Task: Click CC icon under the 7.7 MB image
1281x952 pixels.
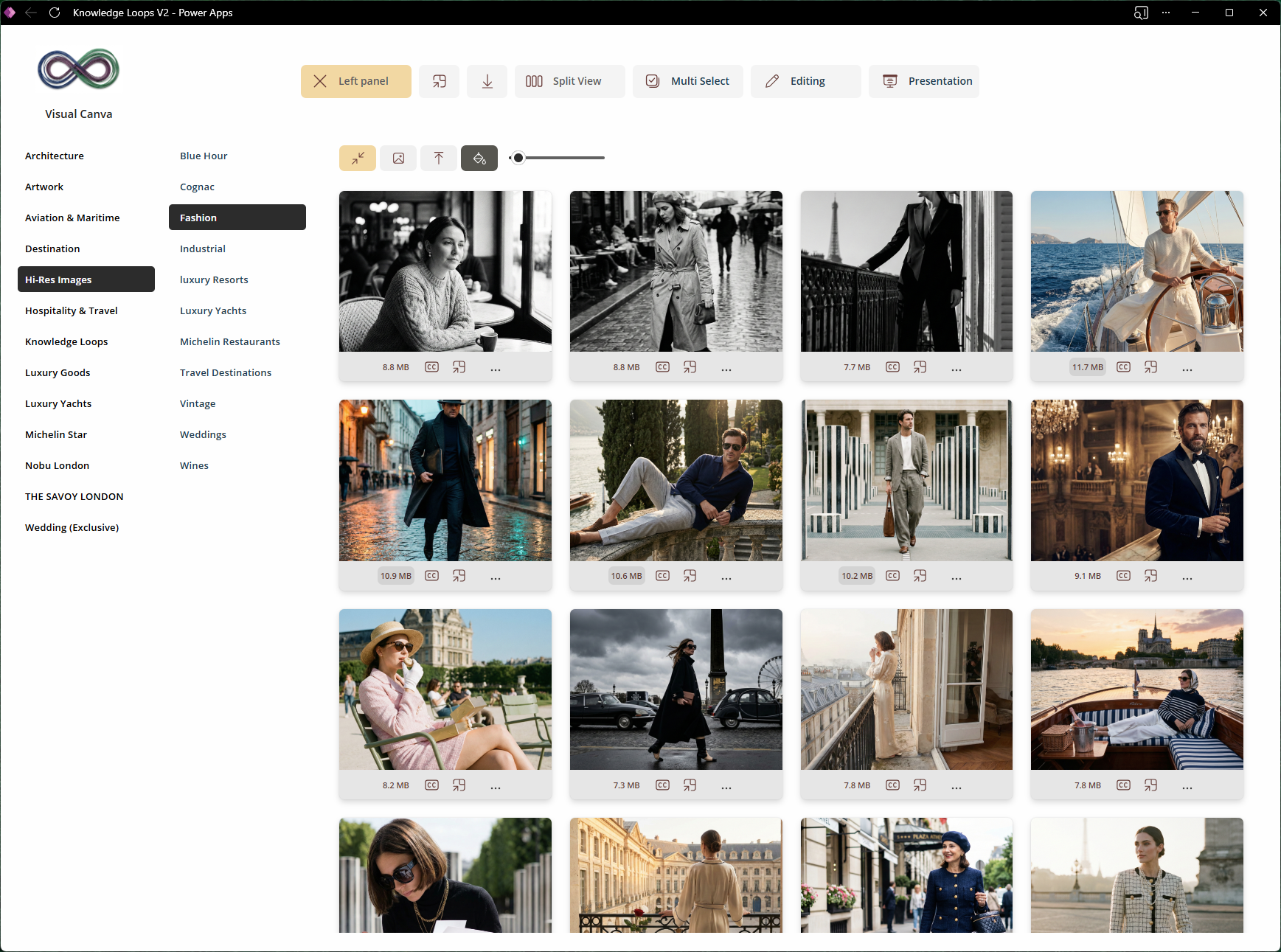Action: pos(892,367)
